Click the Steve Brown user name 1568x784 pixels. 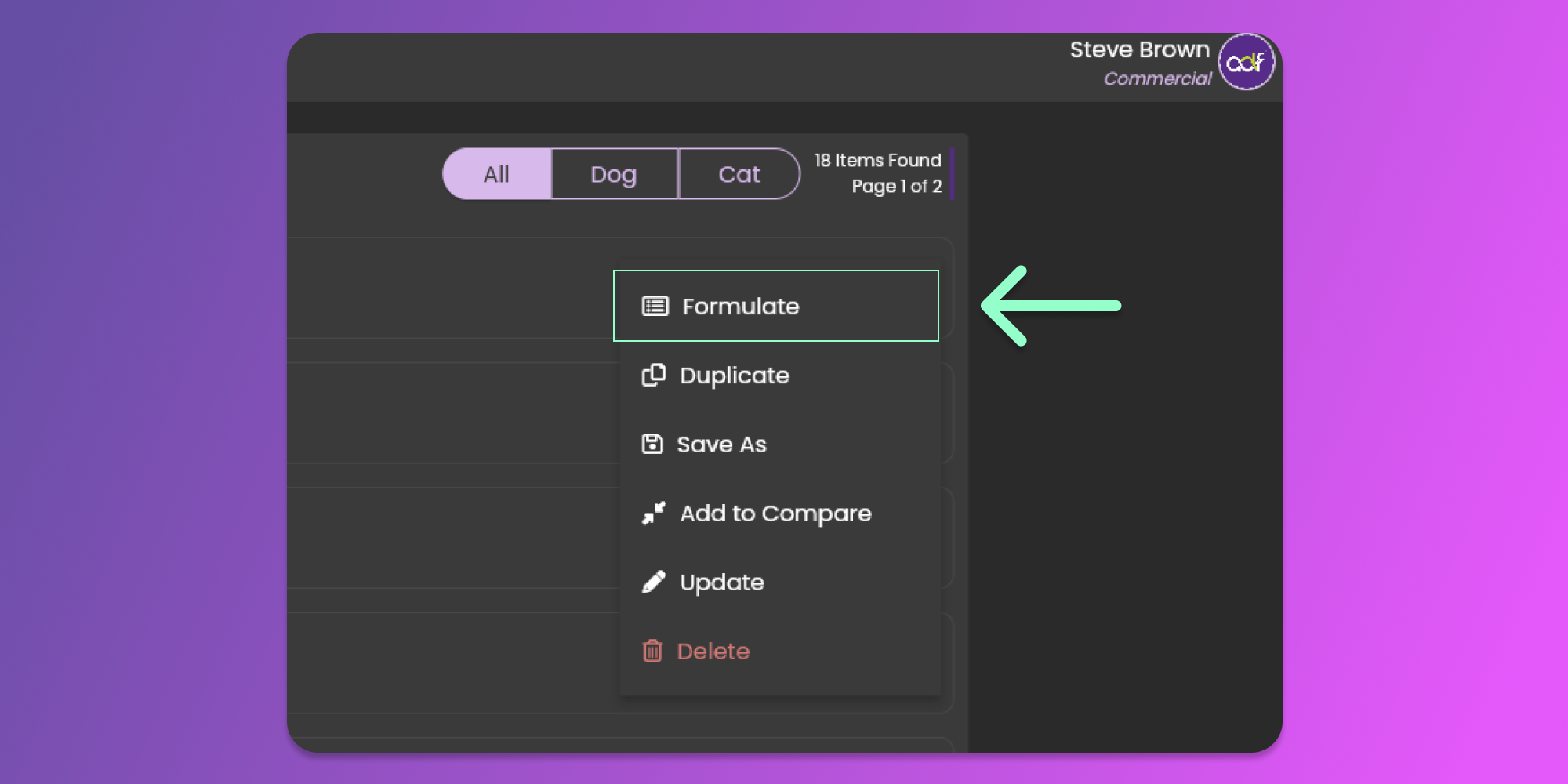pyautogui.click(x=1139, y=49)
